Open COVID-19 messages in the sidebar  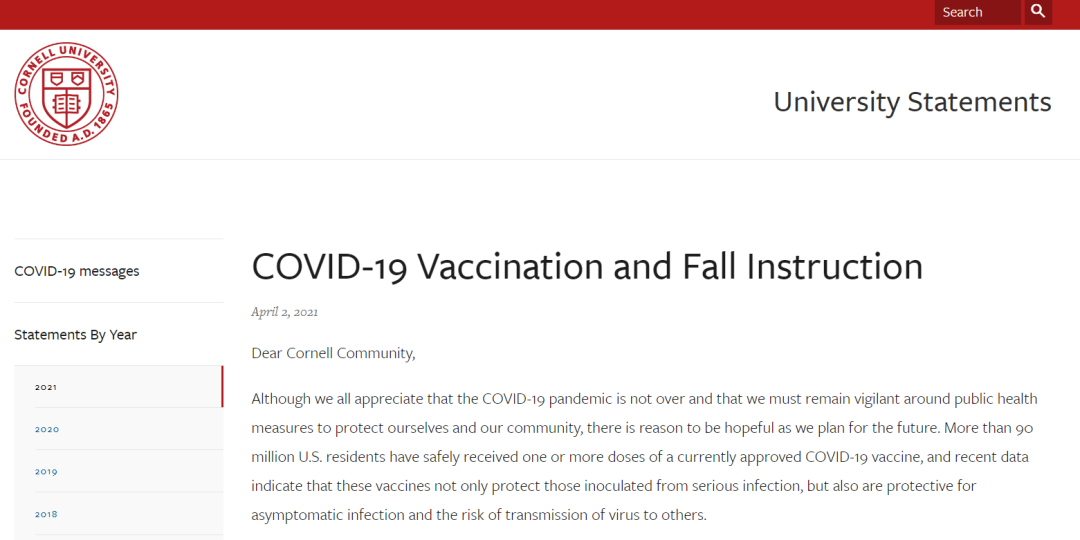pos(76,271)
